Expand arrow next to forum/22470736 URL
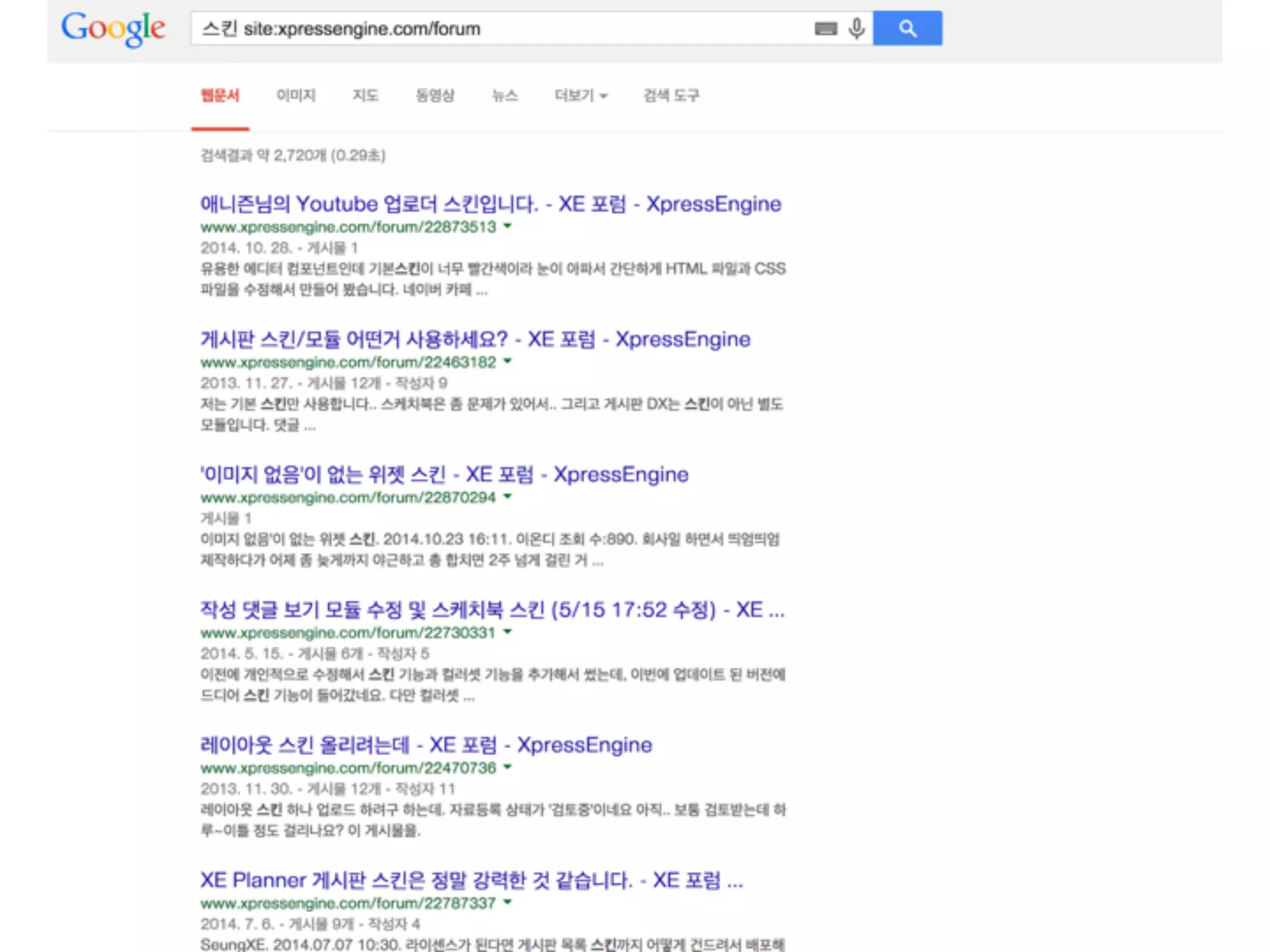1270x952 pixels. (508, 767)
